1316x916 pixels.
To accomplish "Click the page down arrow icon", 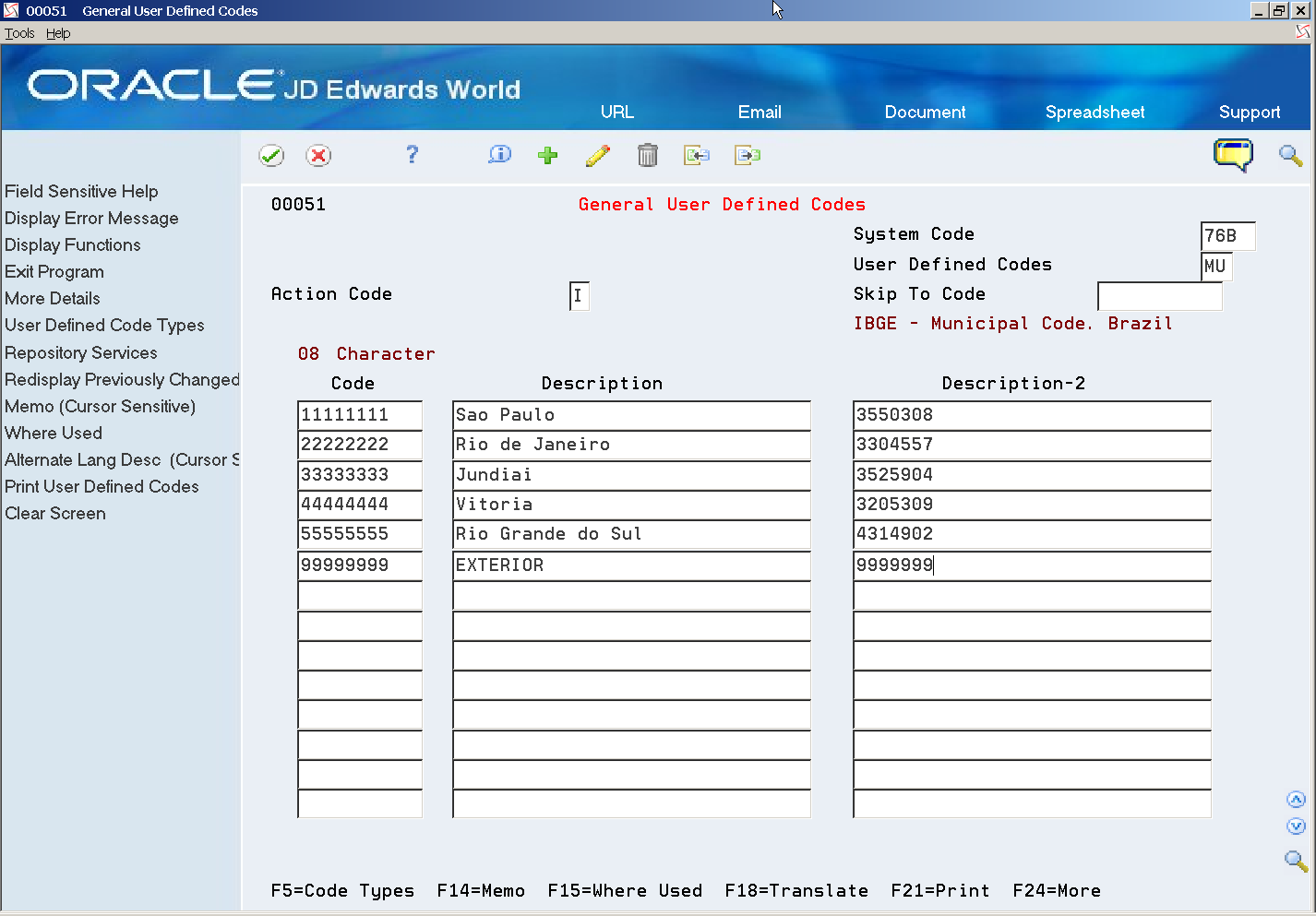I will pos(1296,827).
